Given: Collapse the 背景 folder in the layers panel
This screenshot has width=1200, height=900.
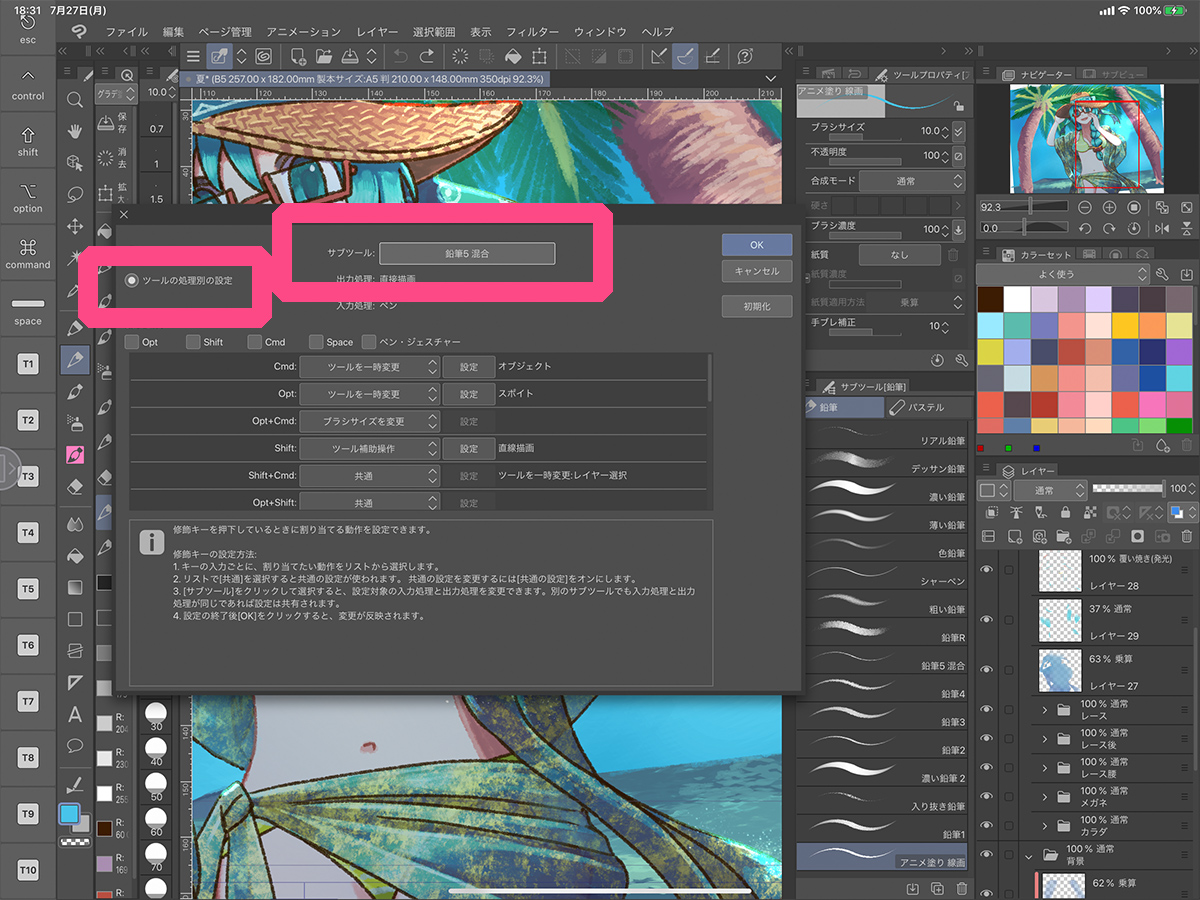Looking at the screenshot, I should [x=1028, y=856].
